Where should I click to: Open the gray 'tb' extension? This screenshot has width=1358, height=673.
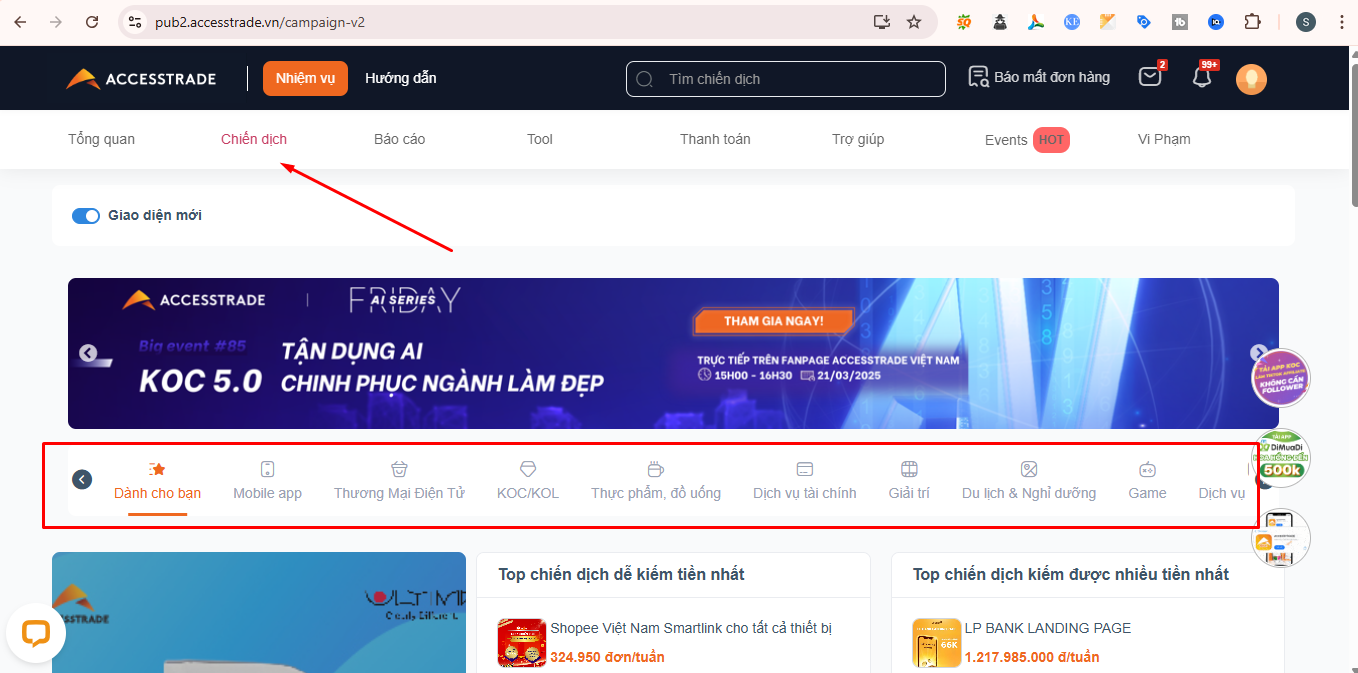(x=1180, y=22)
